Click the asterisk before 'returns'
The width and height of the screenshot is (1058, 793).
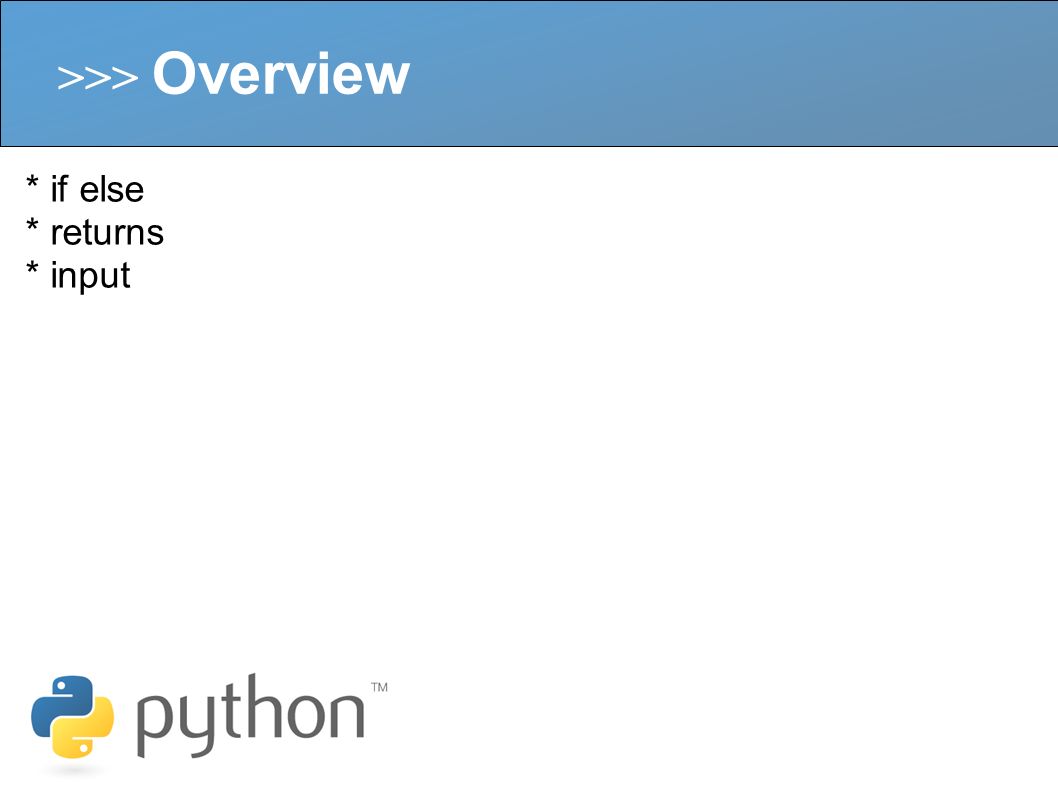click(32, 227)
